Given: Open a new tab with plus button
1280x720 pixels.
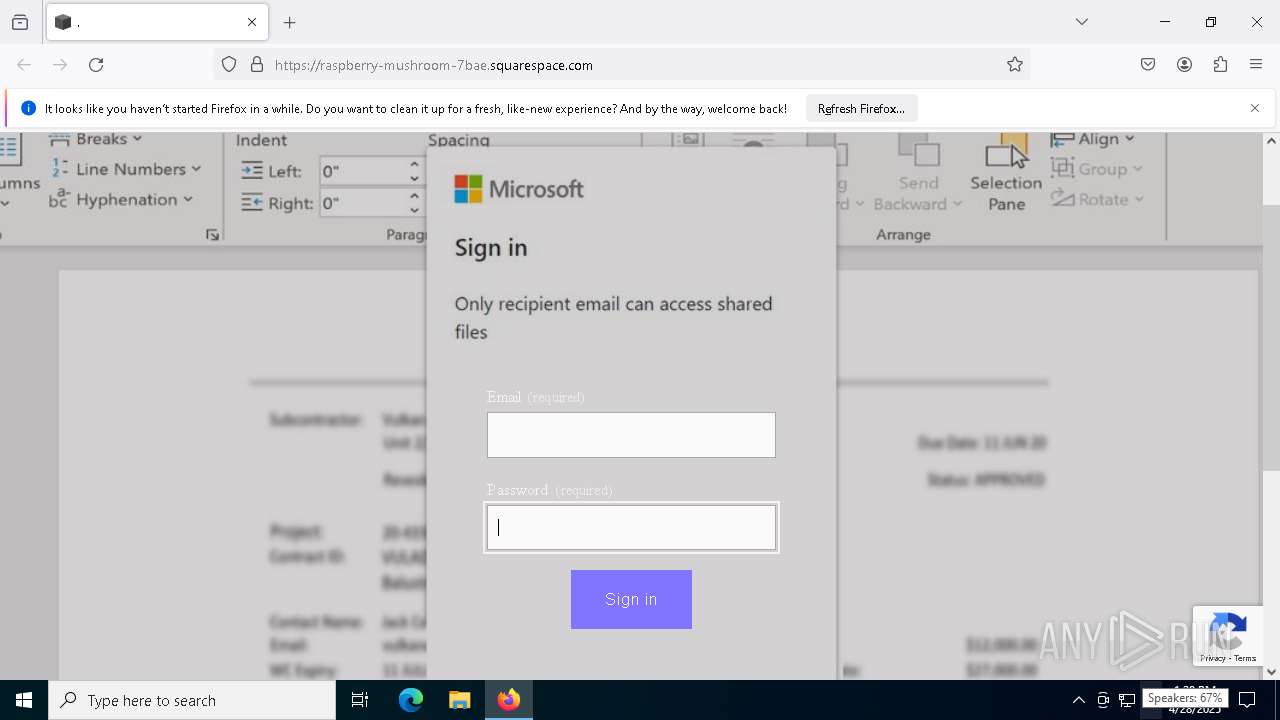Looking at the screenshot, I should coord(290,22).
